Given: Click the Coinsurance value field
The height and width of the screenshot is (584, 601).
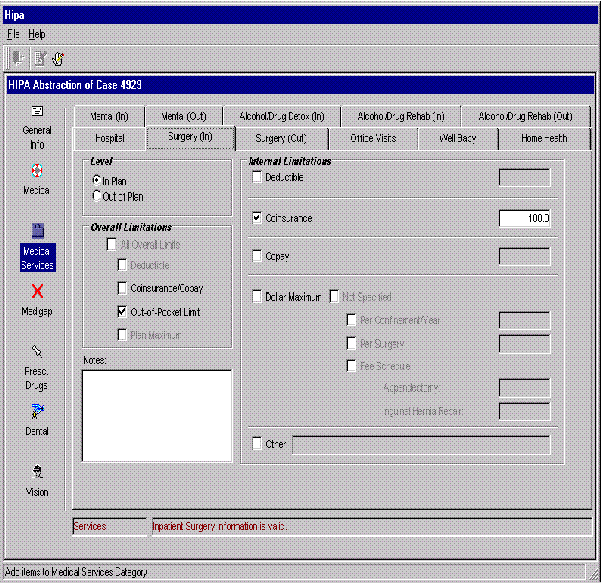Looking at the screenshot, I should click(524, 217).
